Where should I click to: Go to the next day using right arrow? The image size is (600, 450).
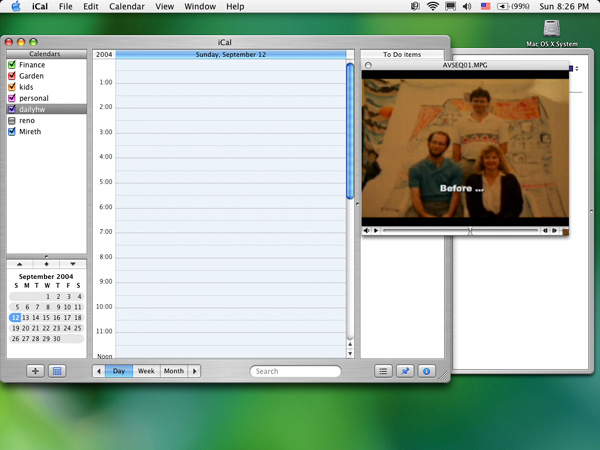(x=195, y=371)
